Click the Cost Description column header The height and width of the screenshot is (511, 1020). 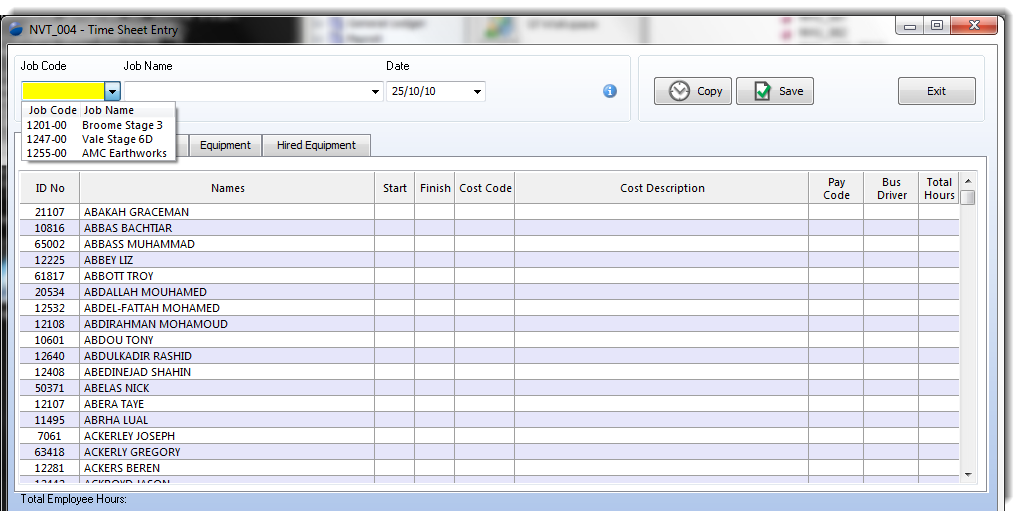click(662, 188)
